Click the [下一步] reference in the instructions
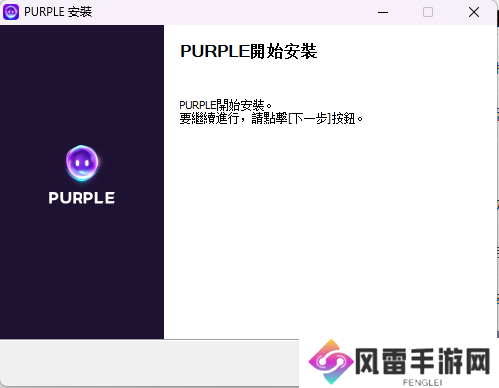The width and height of the screenshot is (499, 388). pyautogui.click(x=309, y=118)
